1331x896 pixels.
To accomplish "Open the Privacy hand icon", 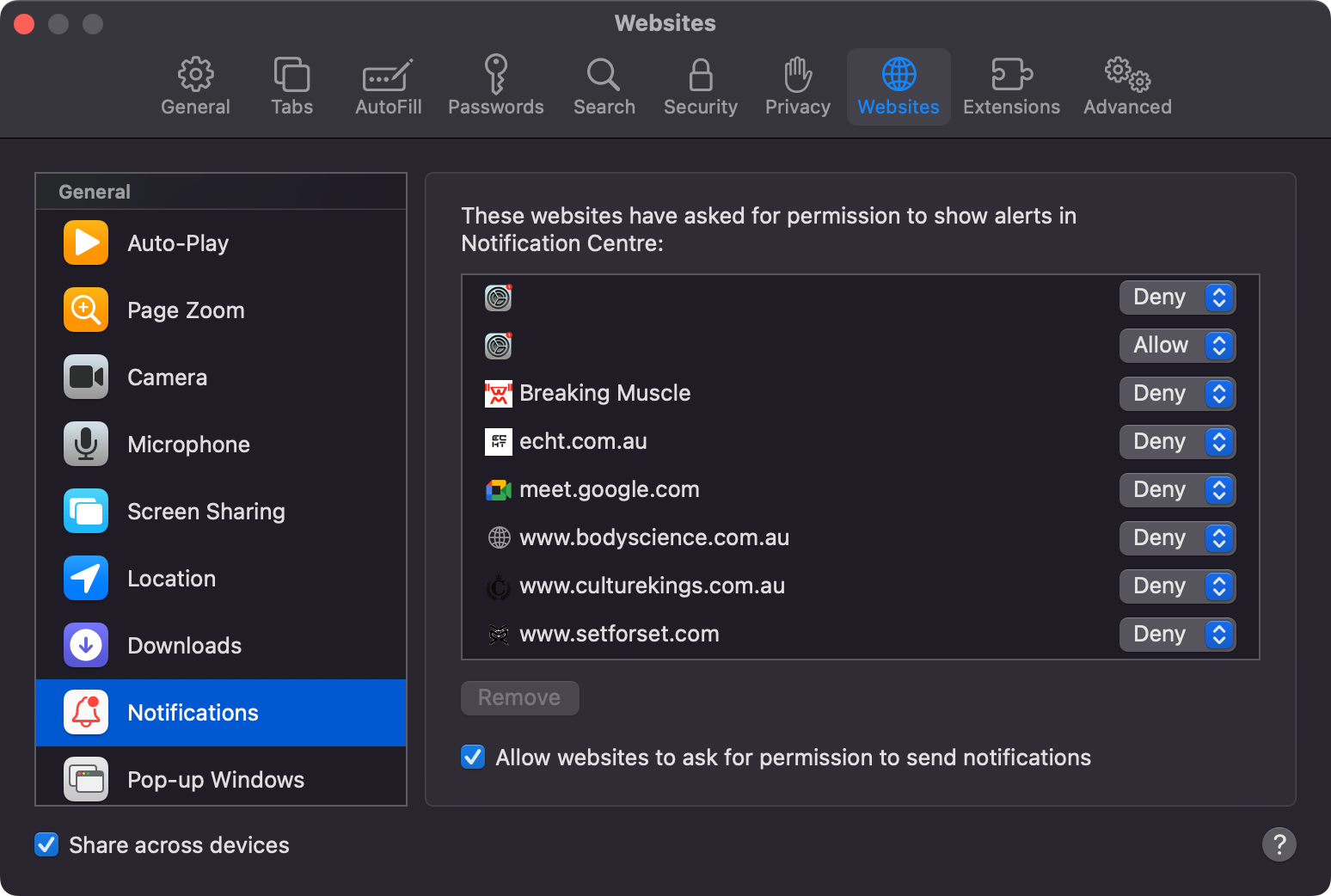I will [798, 75].
